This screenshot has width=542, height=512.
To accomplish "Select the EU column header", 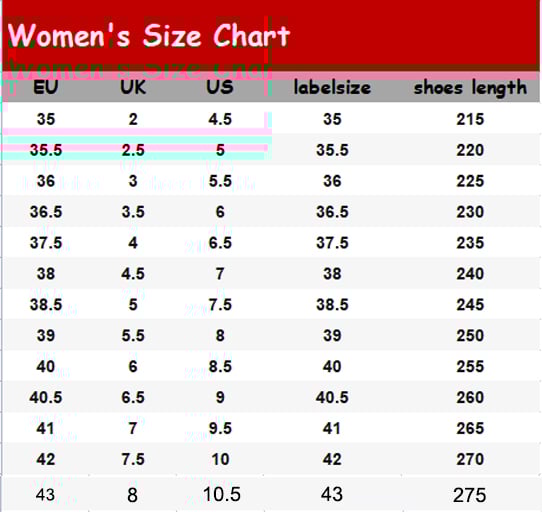I will [x=46, y=87].
